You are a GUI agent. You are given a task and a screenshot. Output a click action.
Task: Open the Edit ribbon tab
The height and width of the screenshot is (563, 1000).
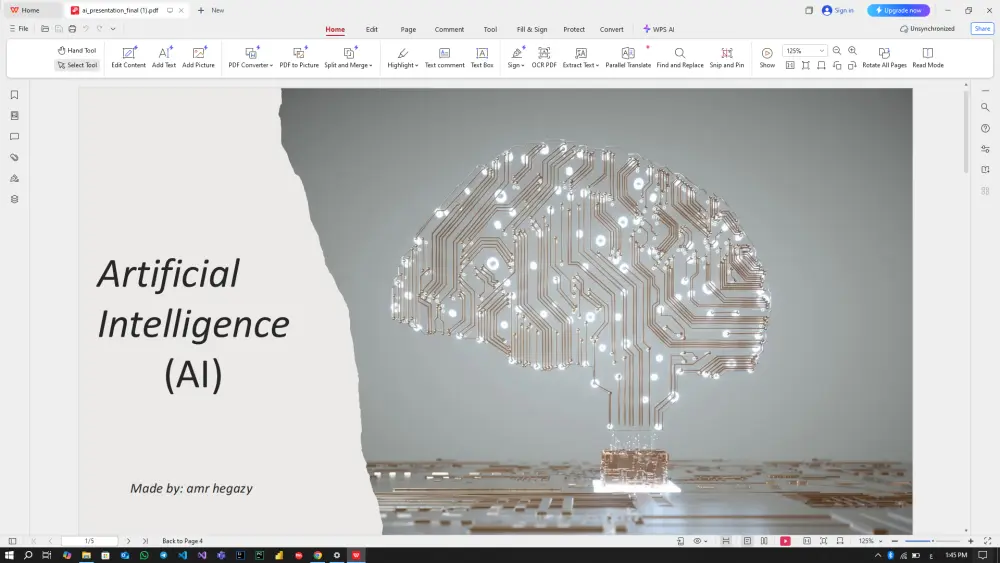[x=372, y=29]
